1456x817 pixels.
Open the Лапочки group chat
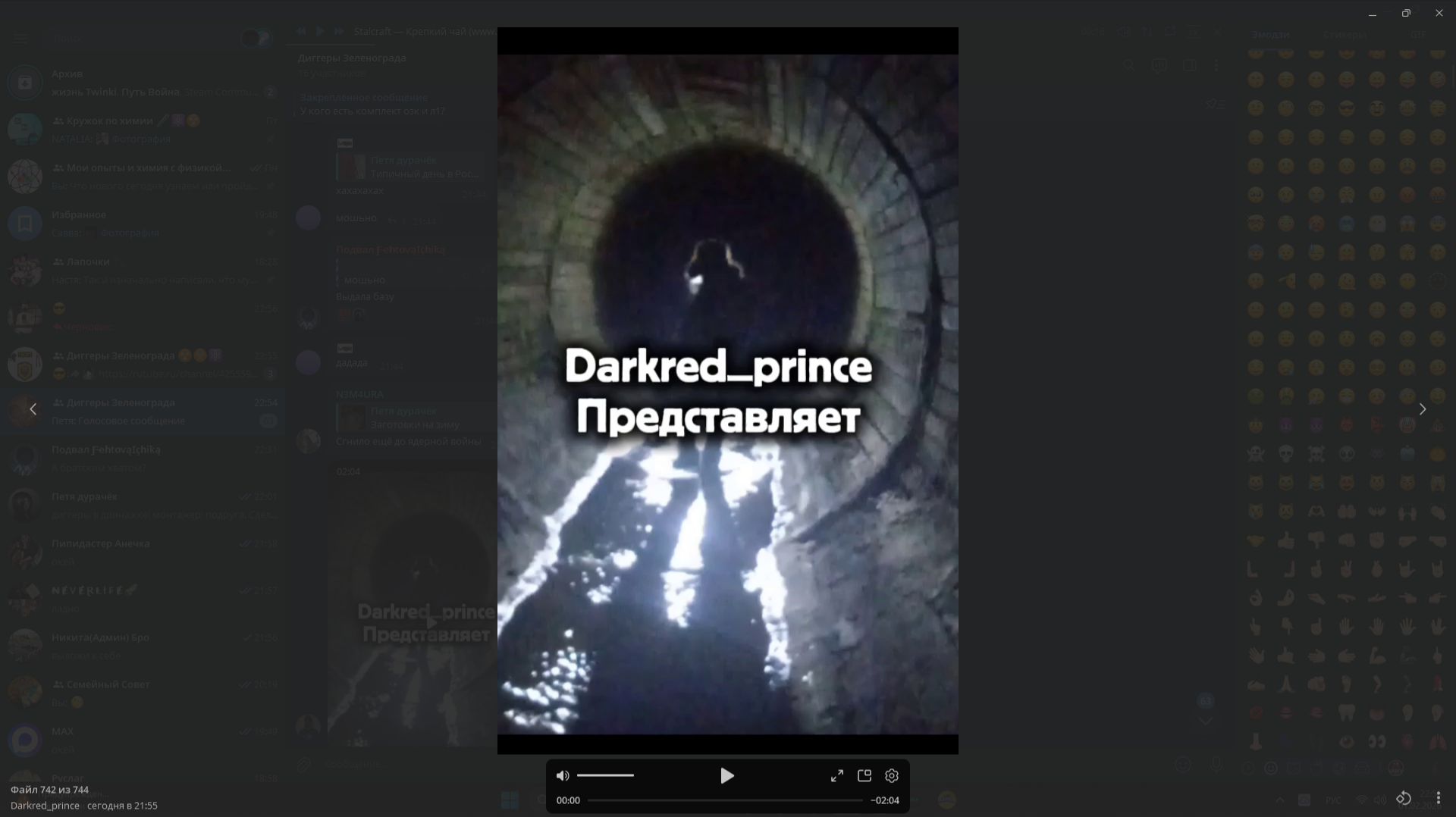point(143,271)
